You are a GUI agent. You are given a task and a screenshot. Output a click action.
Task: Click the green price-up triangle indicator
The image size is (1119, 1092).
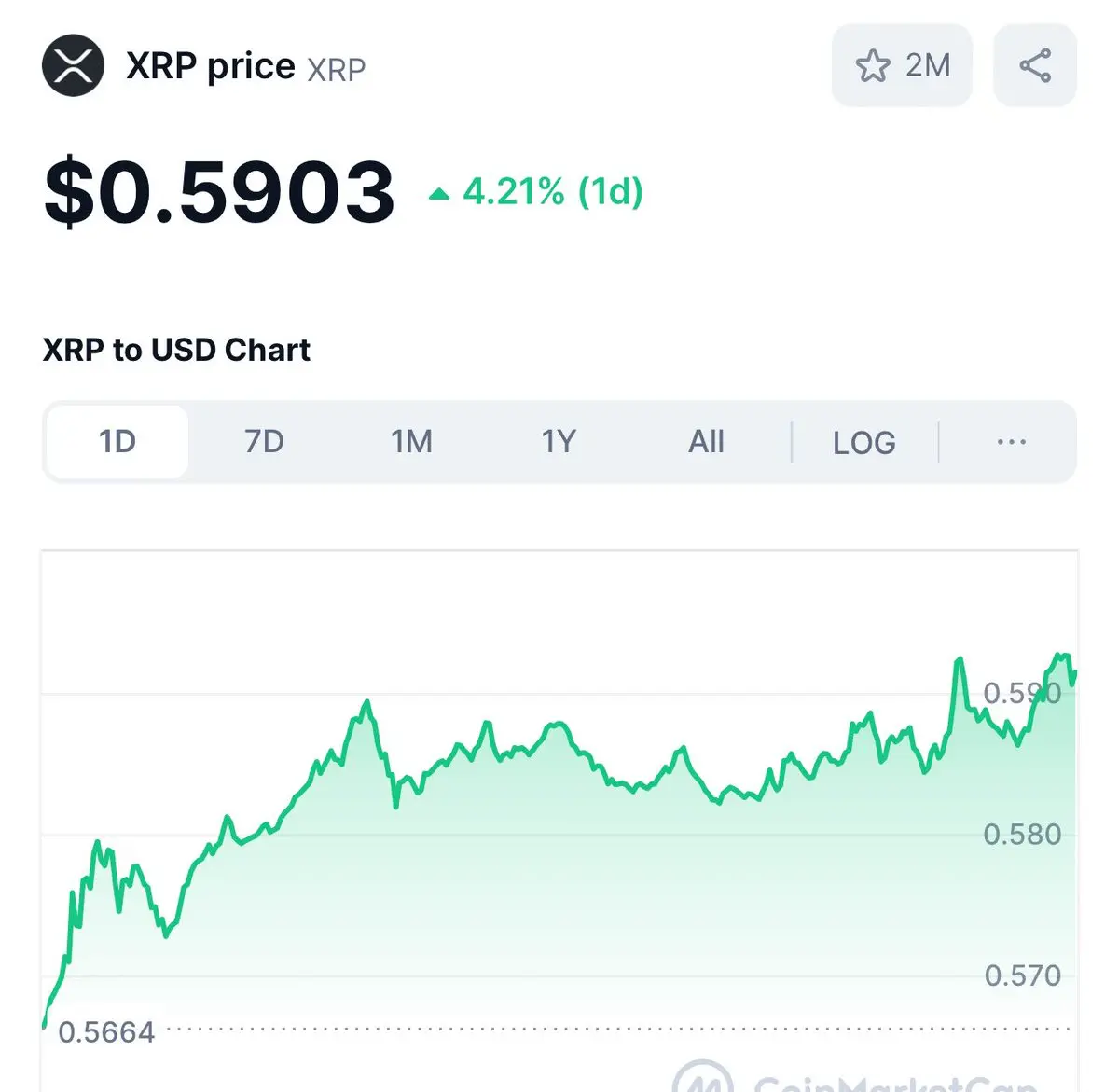pyautogui.click(x=439, y=194)
